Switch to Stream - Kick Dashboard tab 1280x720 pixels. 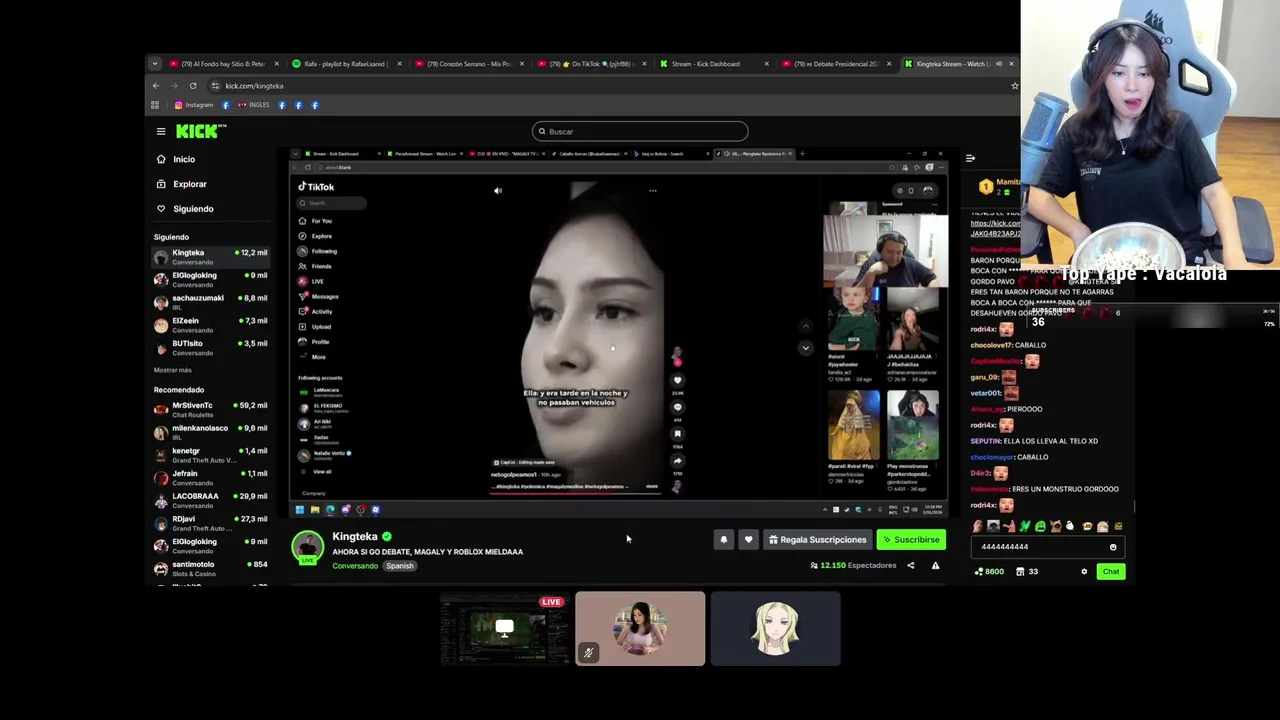[713, 64]
